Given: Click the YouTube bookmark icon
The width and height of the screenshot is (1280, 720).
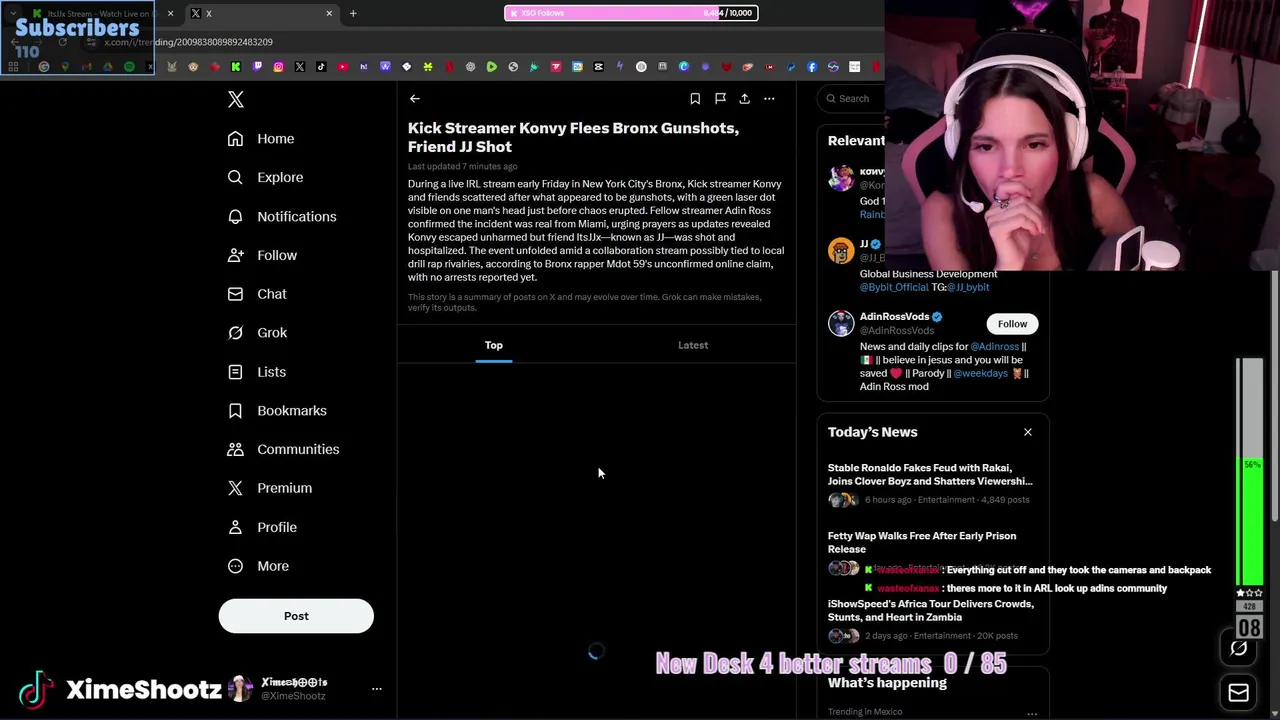Looking at the screenshot, I should (343, 67).
